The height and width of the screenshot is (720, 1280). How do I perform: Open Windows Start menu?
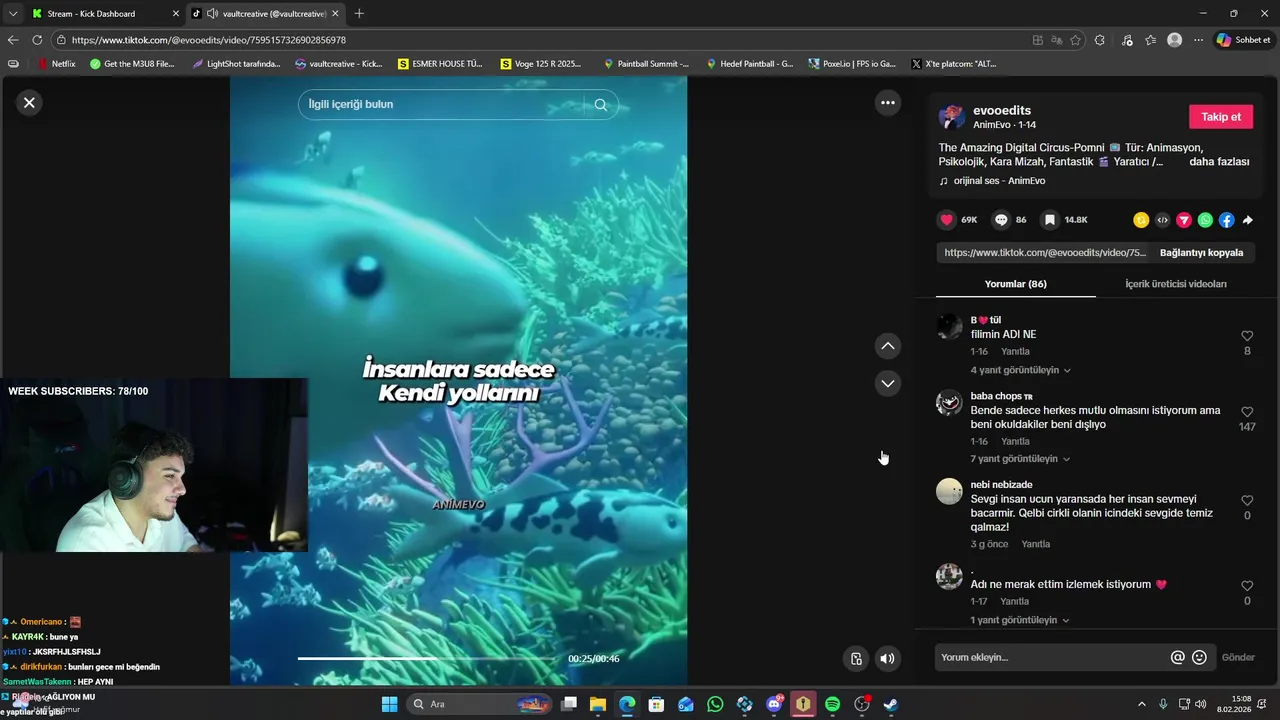[x=389, y=704]
